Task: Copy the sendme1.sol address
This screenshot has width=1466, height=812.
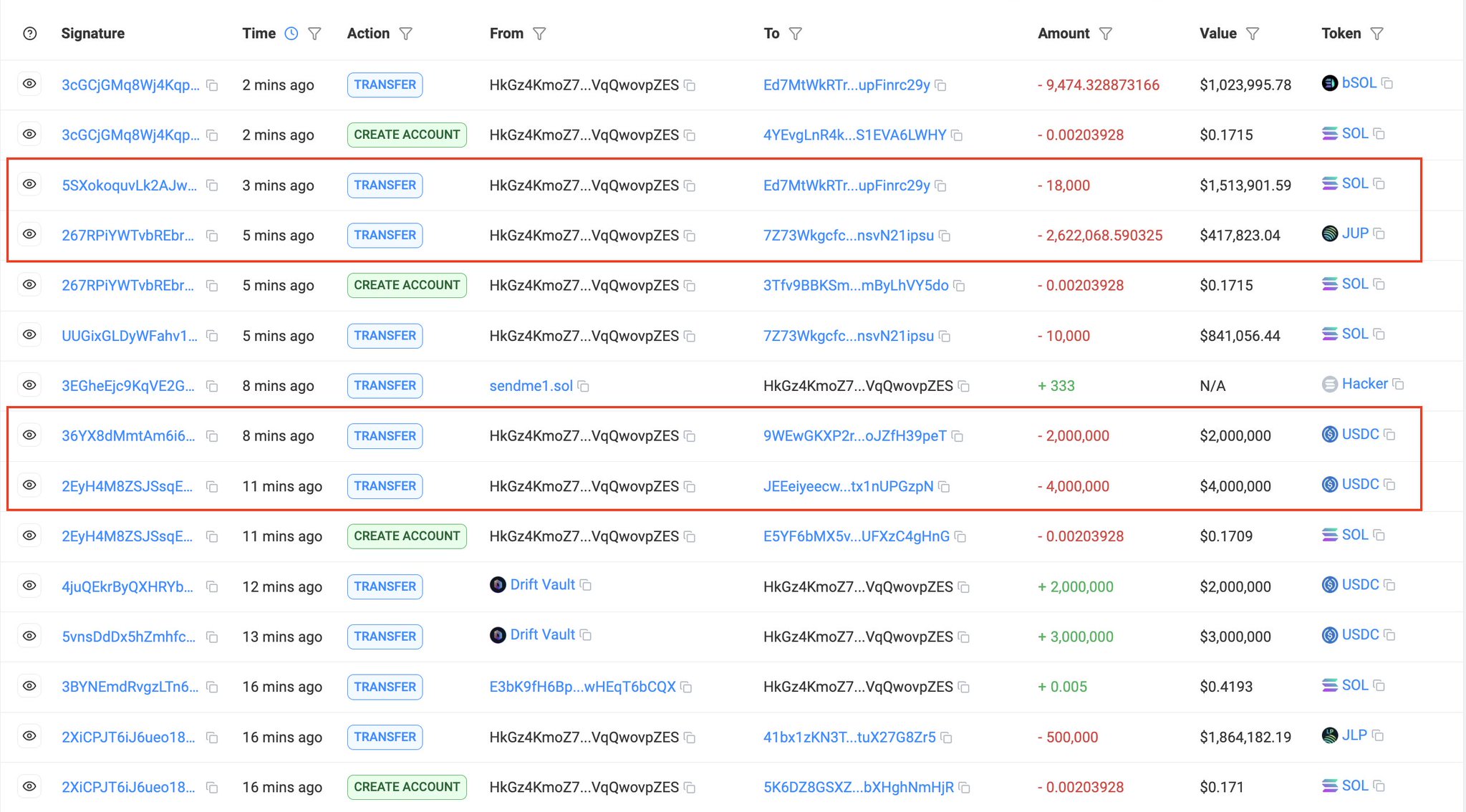Action: (x=584, y=387)
